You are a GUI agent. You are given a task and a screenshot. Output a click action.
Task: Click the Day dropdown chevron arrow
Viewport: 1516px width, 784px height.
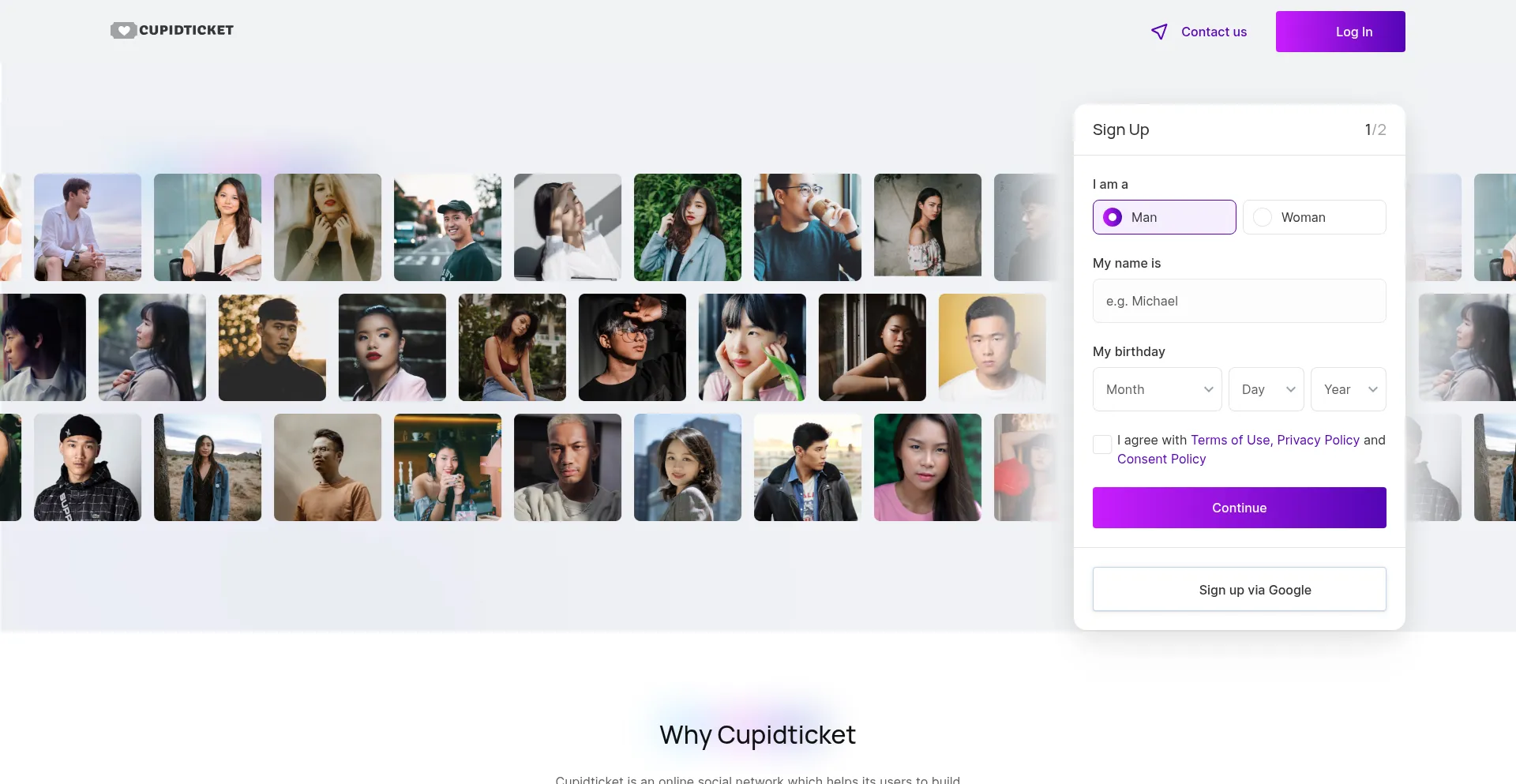coord(1290,389)
